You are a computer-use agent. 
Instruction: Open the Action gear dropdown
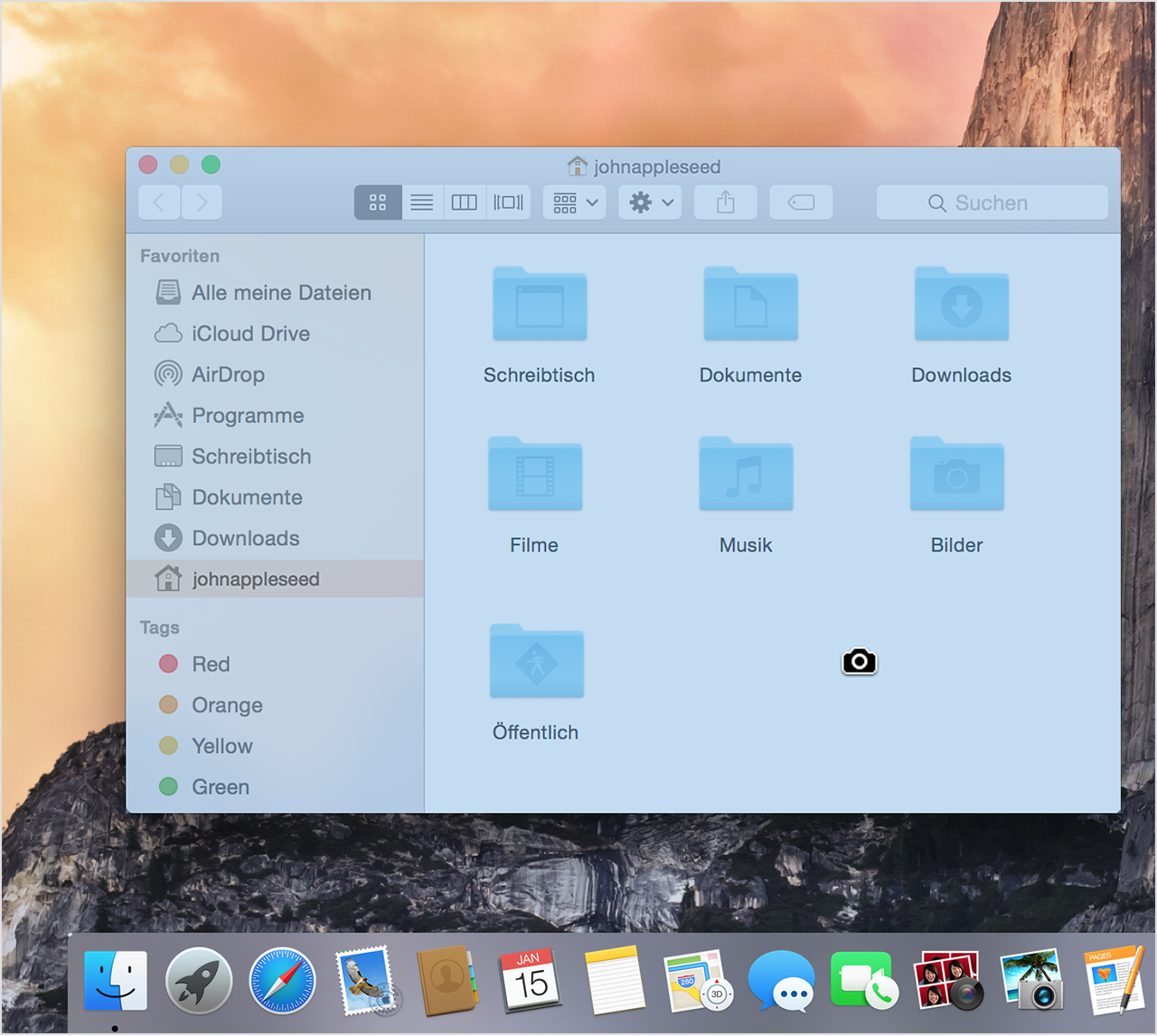(642, 202)
